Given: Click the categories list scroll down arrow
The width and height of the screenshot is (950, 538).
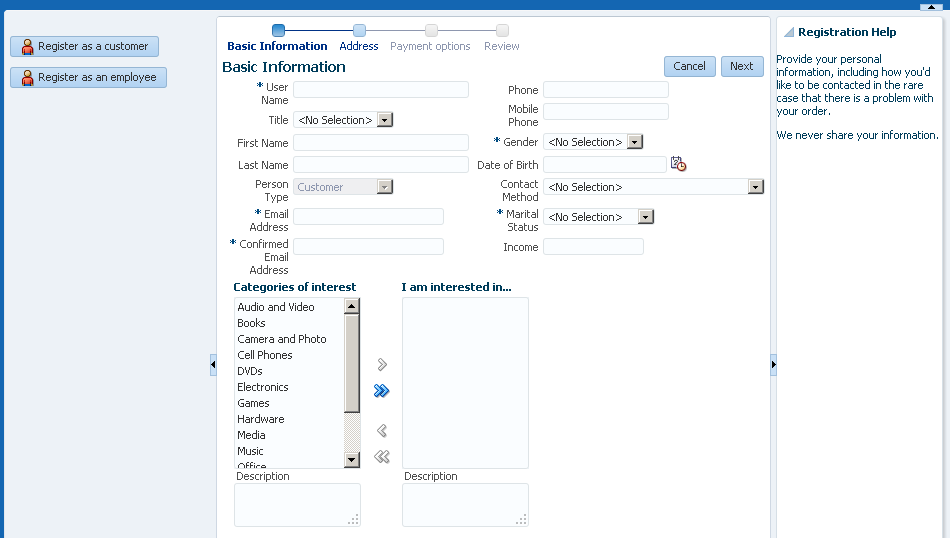Looking at the screenshot, I should click(x=352, y=460).
